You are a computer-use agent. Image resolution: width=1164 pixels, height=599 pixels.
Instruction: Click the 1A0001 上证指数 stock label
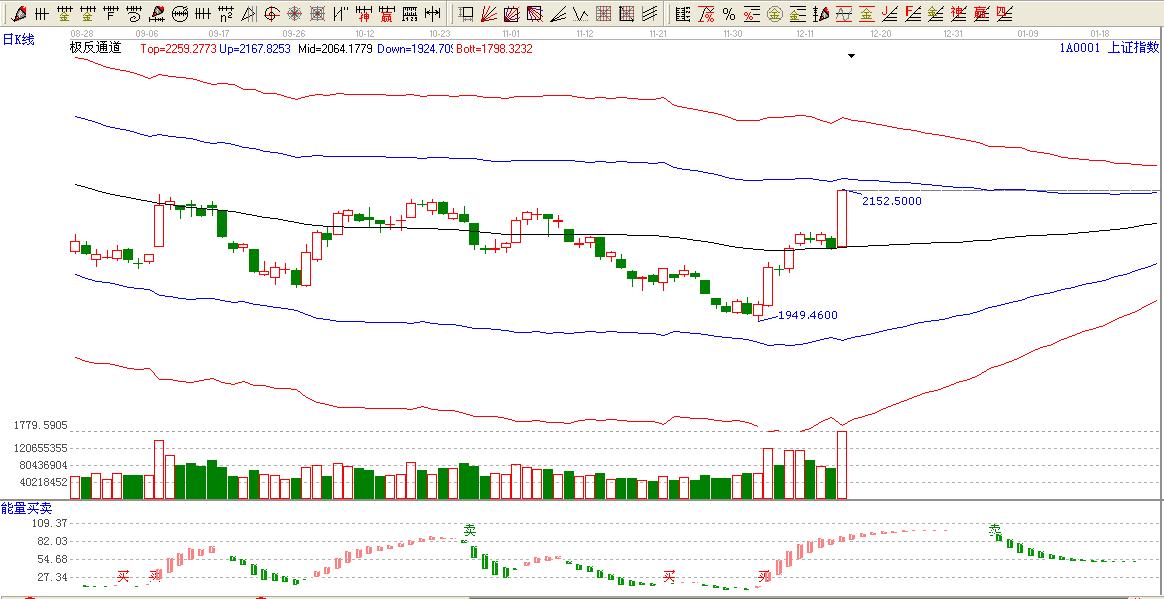(1108, 48)
